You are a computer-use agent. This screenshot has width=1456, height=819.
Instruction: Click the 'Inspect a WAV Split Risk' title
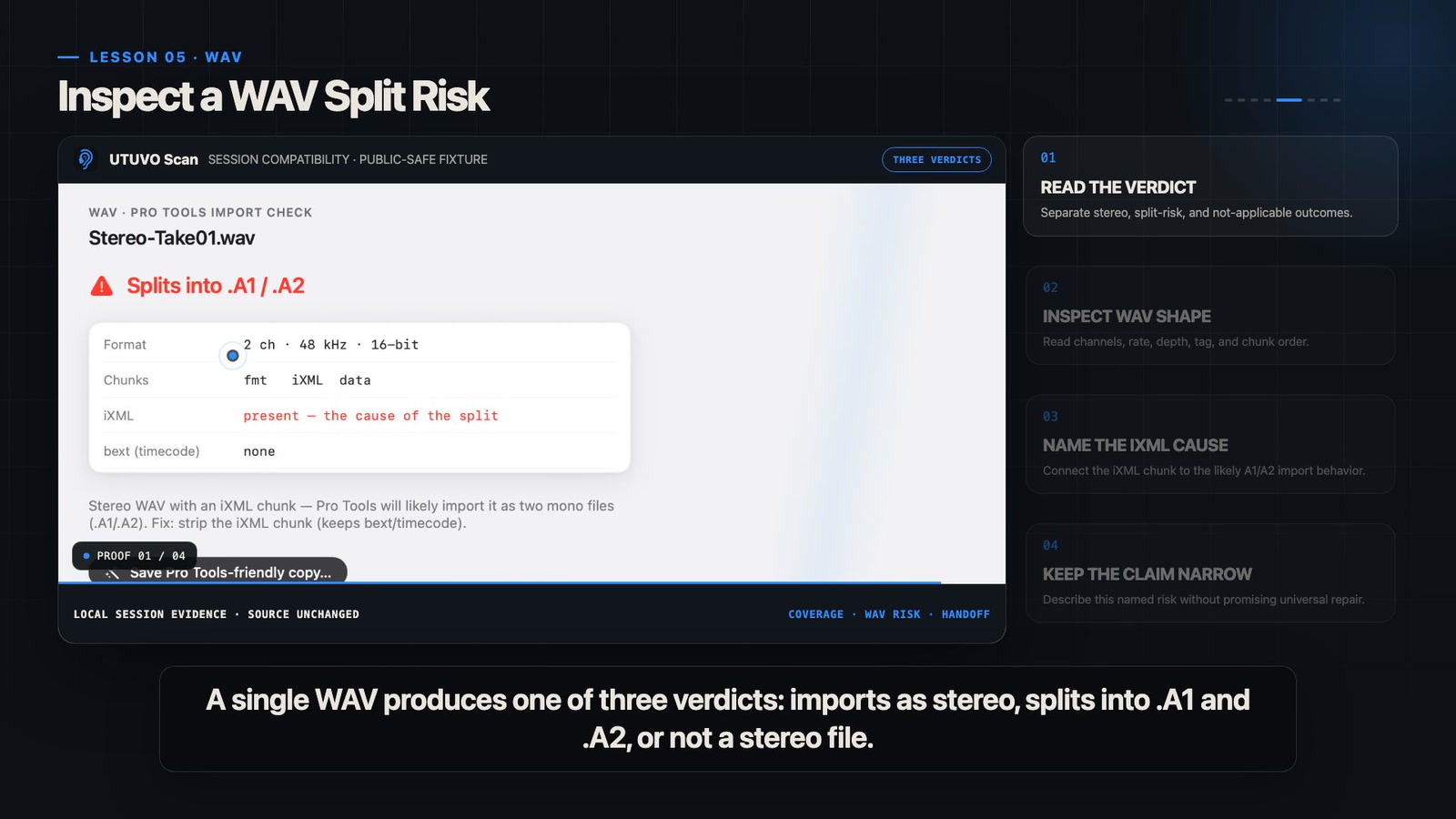(x=274, y=96)
